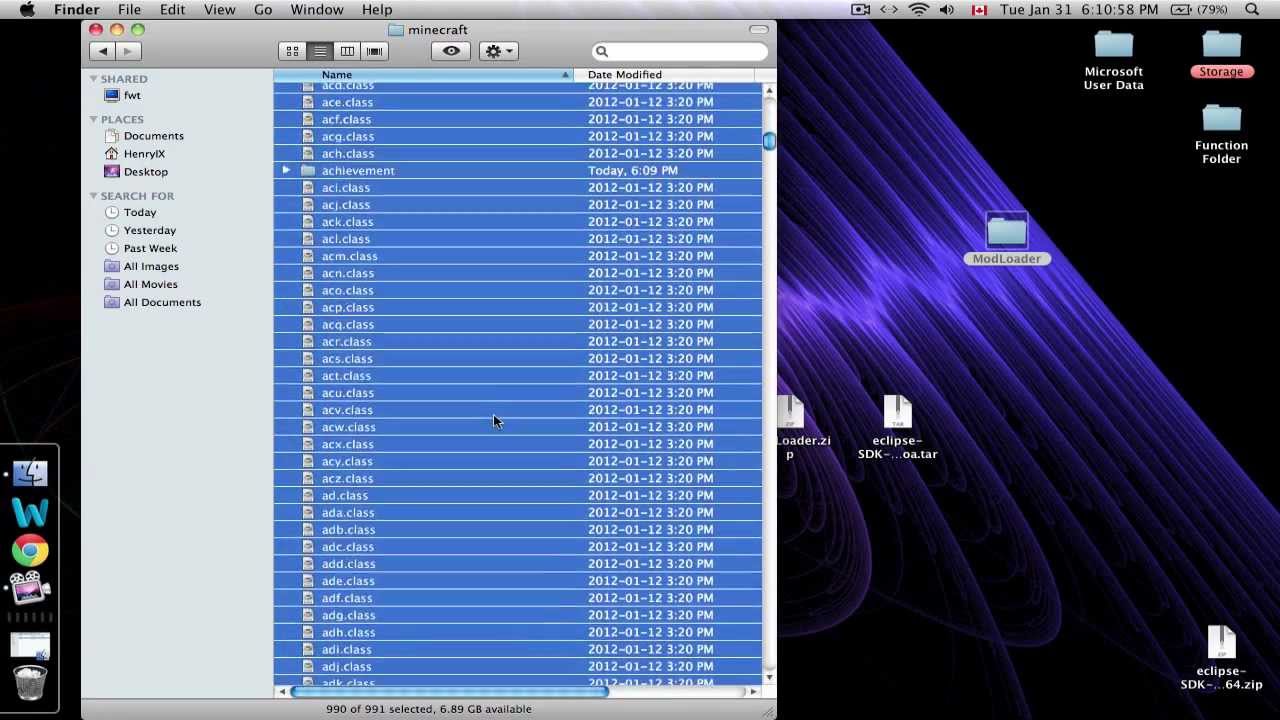Open the Apple menu
The width and height of the screenshot is (1280, 720).
click(28, 9)
